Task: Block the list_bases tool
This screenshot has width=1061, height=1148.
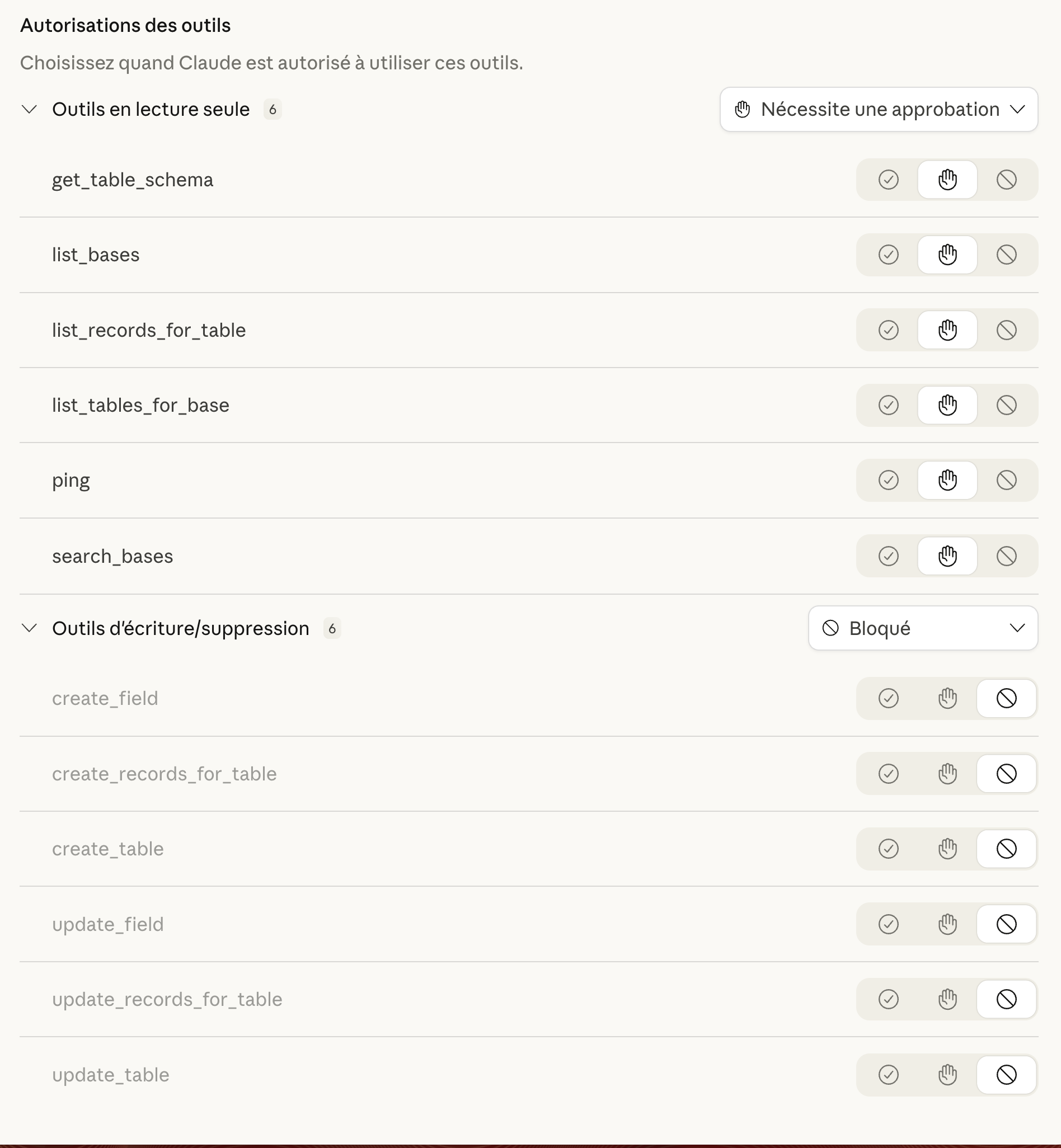Action: 1007,255
